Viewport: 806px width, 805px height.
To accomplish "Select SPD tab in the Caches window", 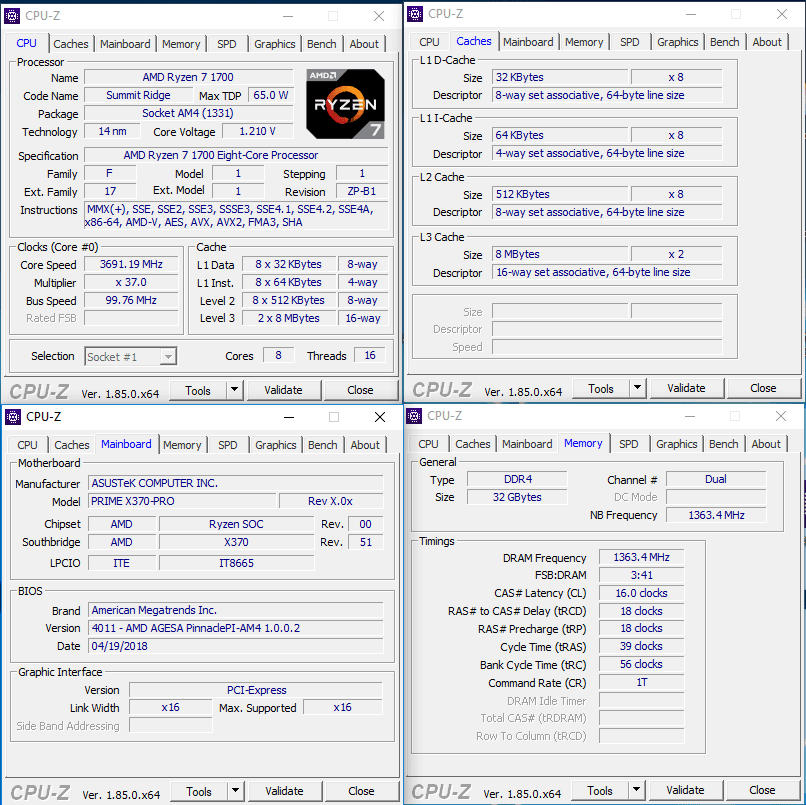I will (x=630, y=42).
